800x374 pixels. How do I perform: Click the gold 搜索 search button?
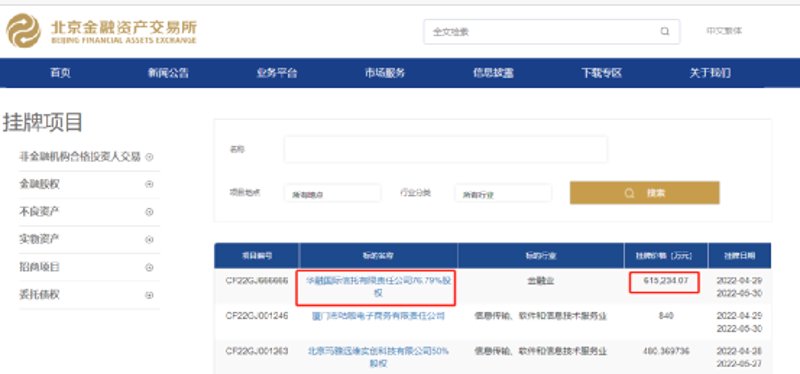(644, 193)
